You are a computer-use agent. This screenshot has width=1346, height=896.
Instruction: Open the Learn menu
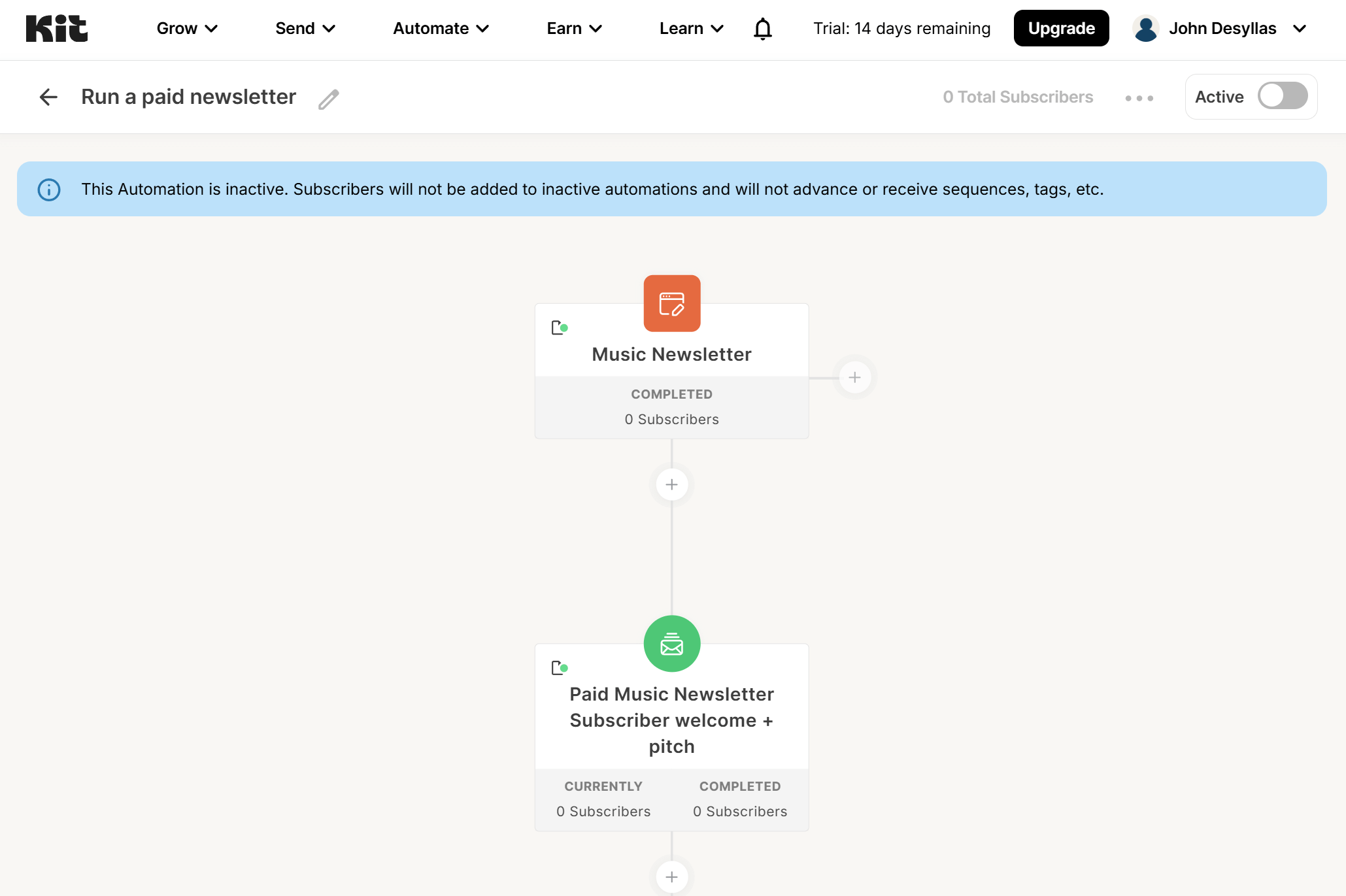coord(691,28)
